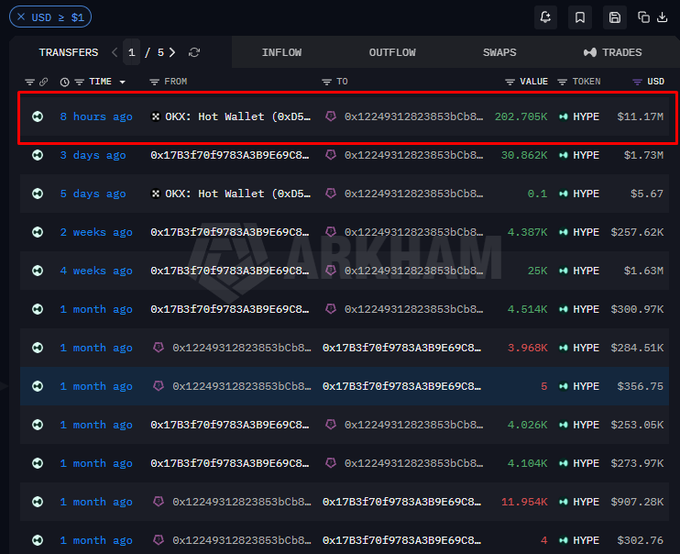Click HYPE token in 8 hours ago row
The width and height of the screenshot is (680, 554).
586,116
